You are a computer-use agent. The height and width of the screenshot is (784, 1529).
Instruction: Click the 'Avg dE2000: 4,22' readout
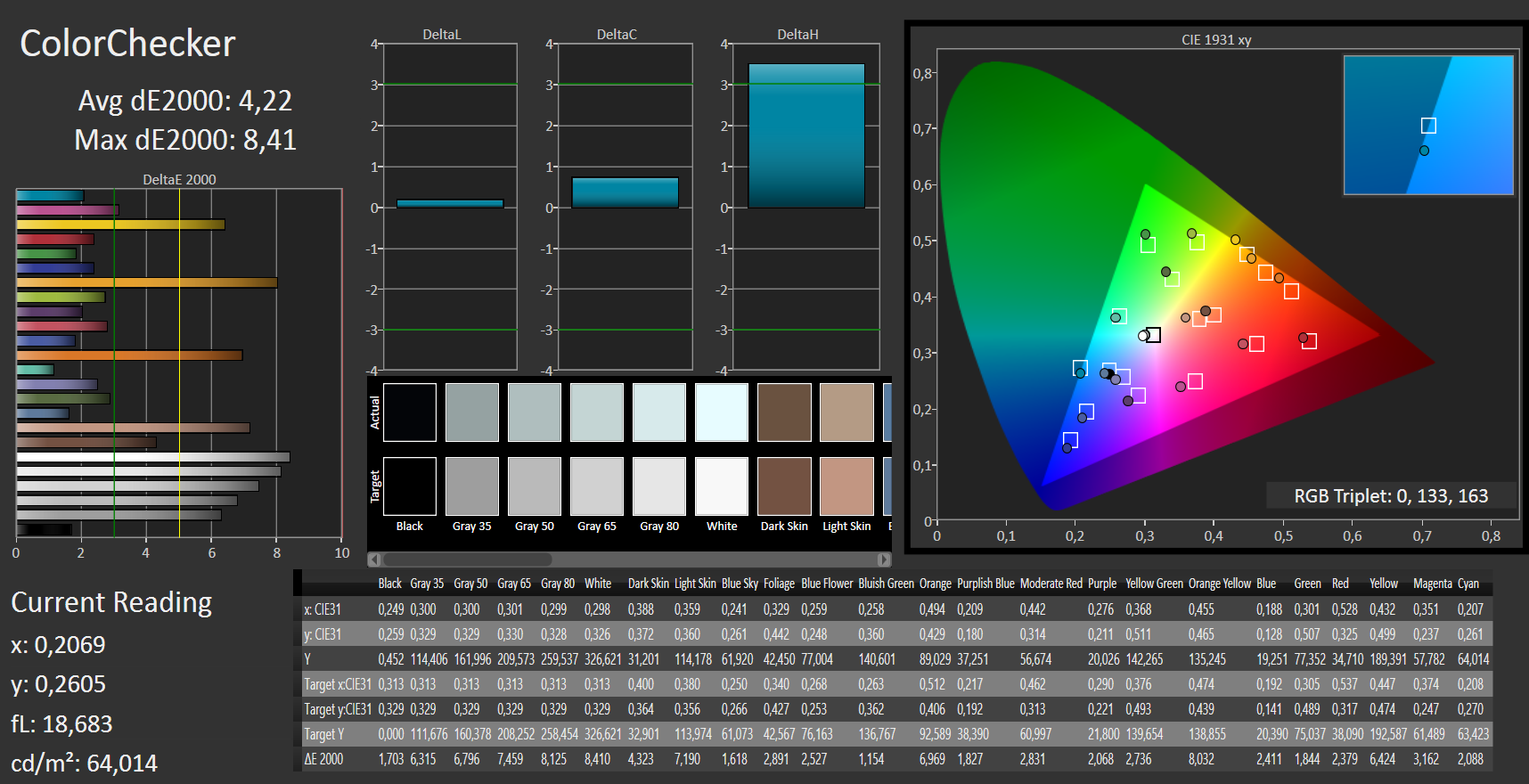coord(185,101)
